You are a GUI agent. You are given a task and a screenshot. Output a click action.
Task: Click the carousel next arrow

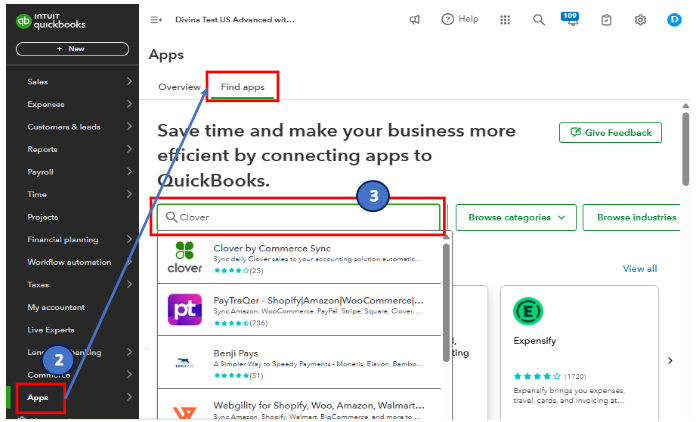pyautogui.click(x=670, y=361)
